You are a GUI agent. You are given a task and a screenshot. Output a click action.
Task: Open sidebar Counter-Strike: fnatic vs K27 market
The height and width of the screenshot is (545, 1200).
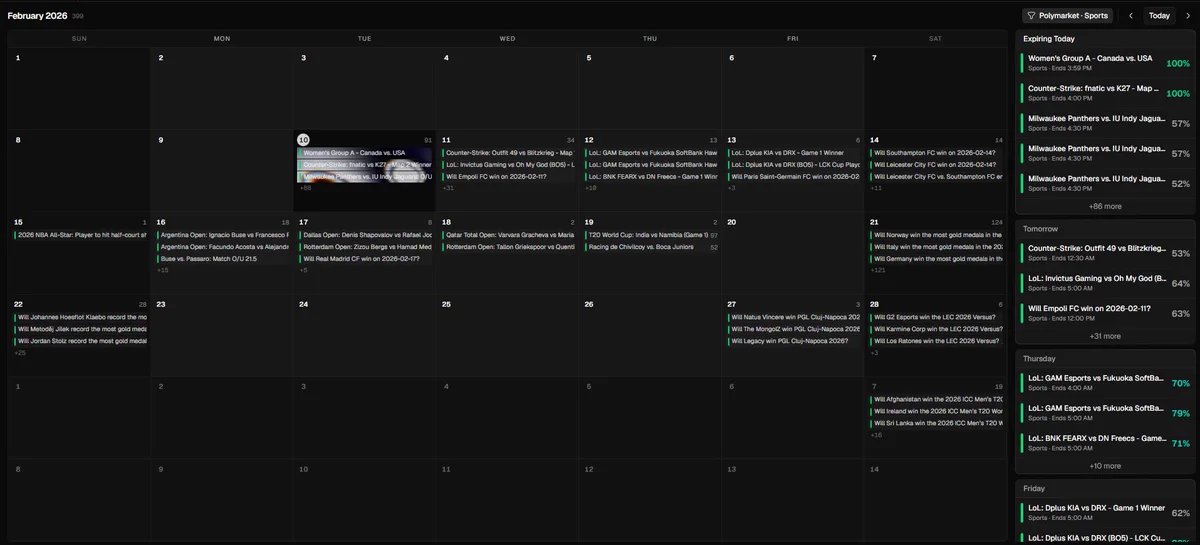tap(1105, 93)
